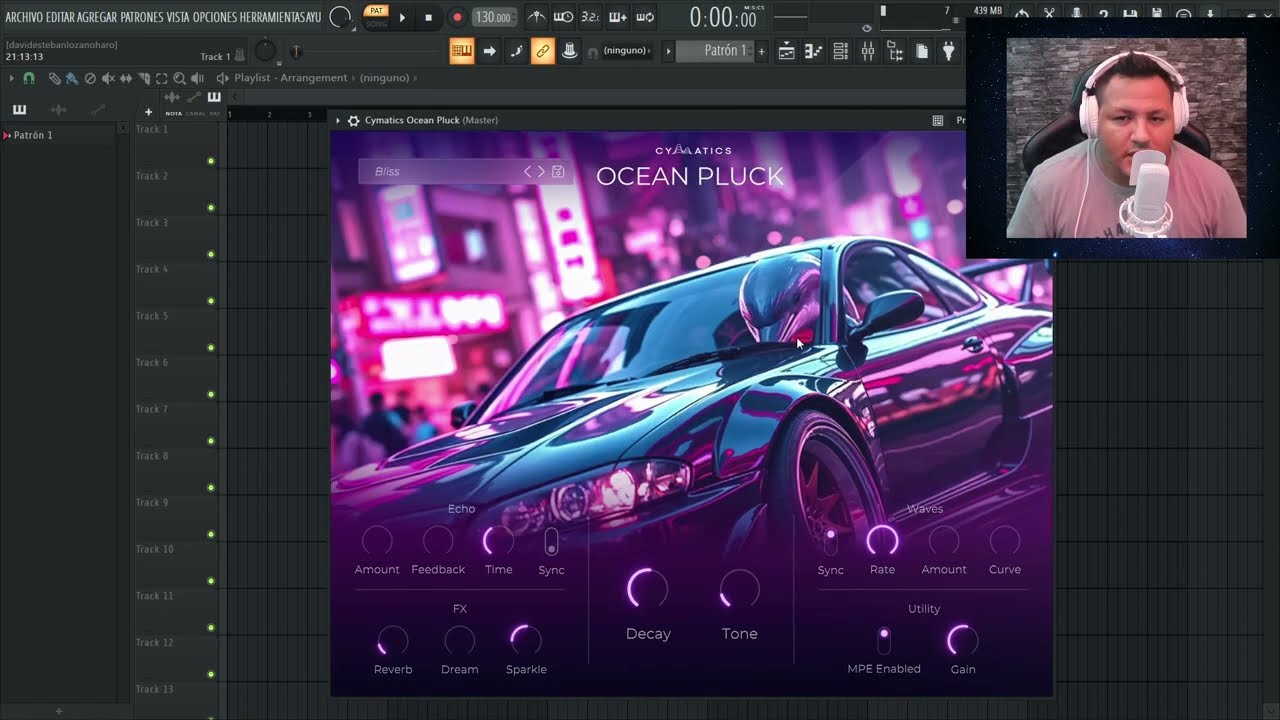Open the plugin picker plug icon

(x=948, y=51)
